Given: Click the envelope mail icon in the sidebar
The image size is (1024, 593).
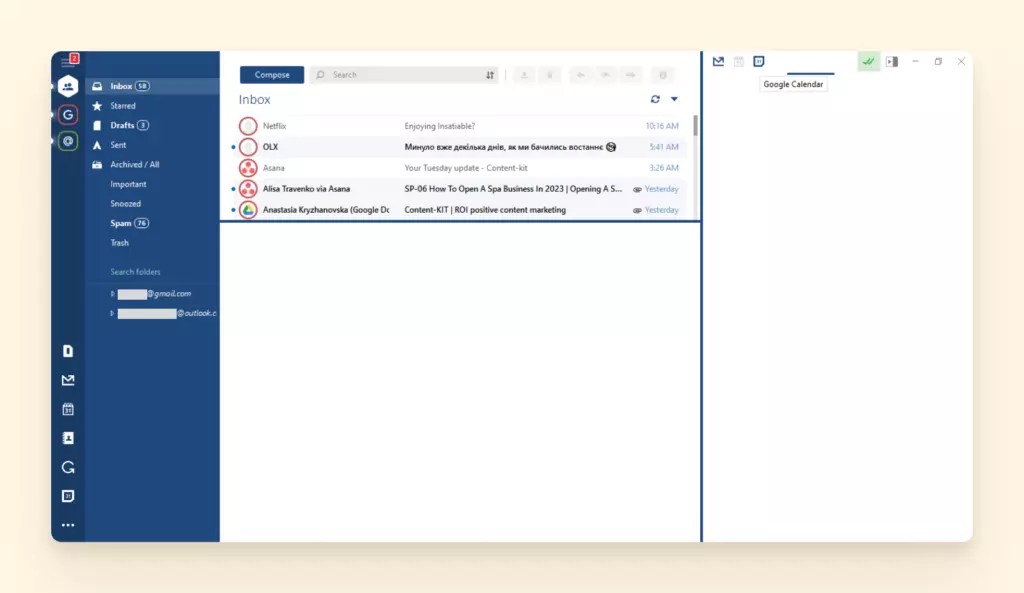Looking at the screenshot, I should [68, 380].
